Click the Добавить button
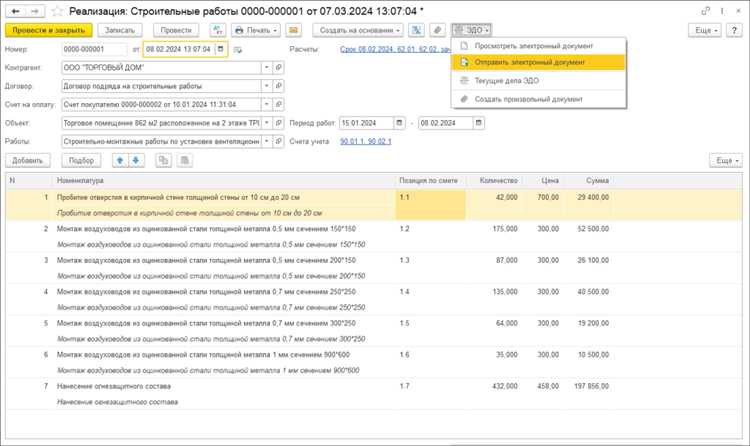 [x=28, y=160]
